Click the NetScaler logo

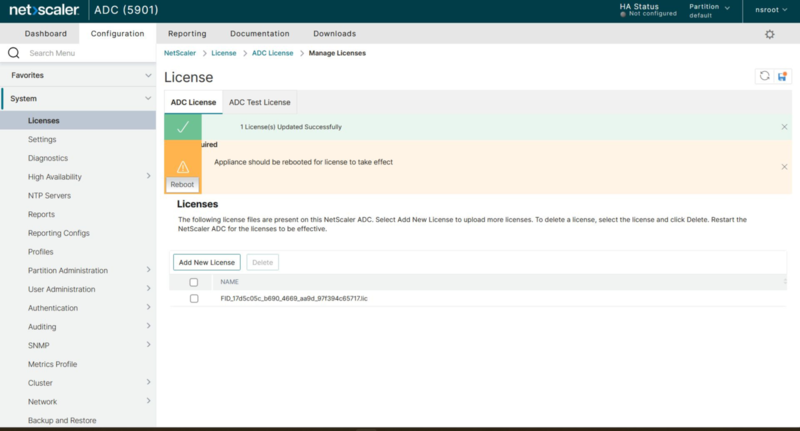tap(44, 10)
